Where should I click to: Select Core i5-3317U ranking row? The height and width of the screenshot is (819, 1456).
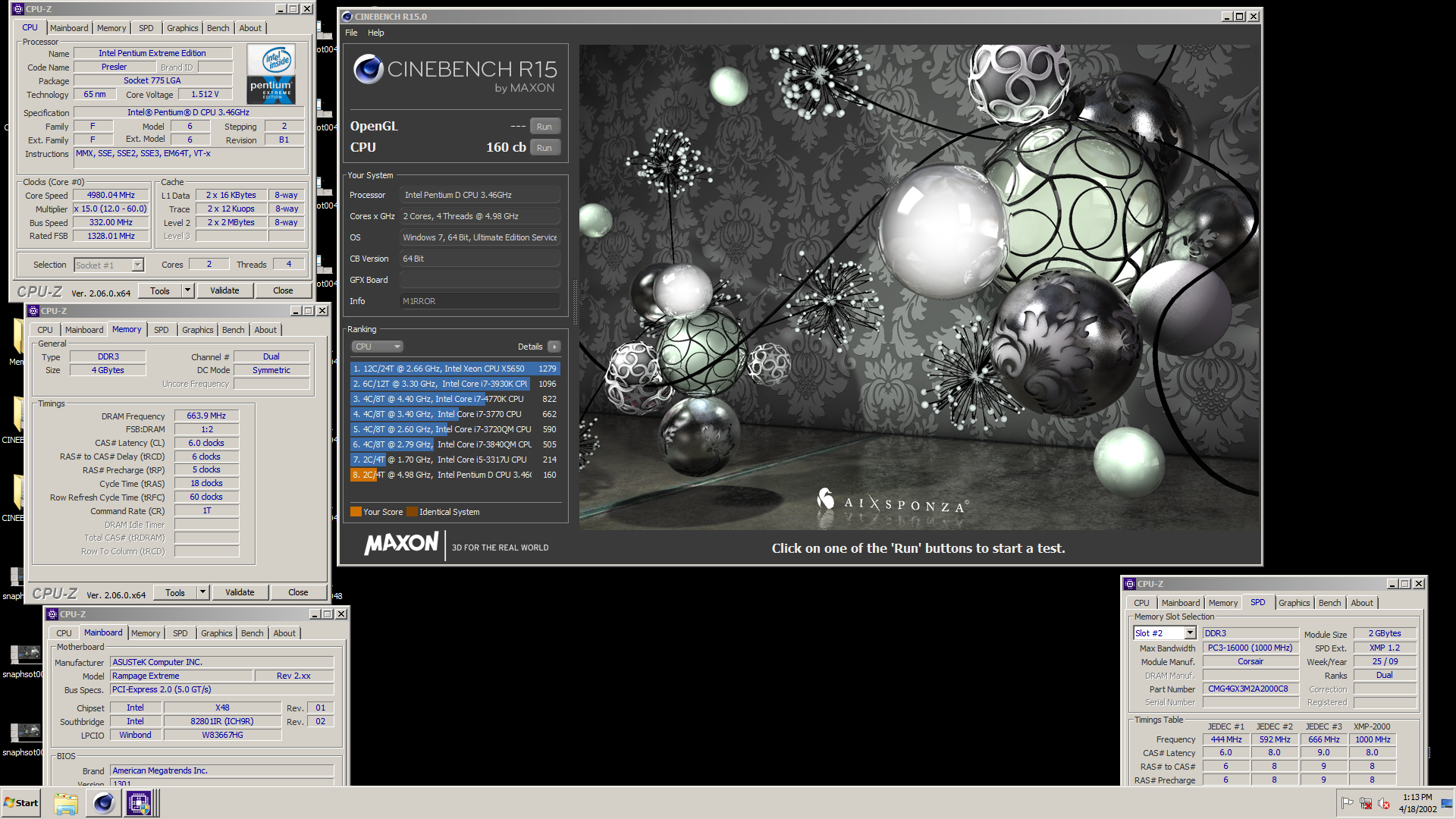click(x=455, y=460)
